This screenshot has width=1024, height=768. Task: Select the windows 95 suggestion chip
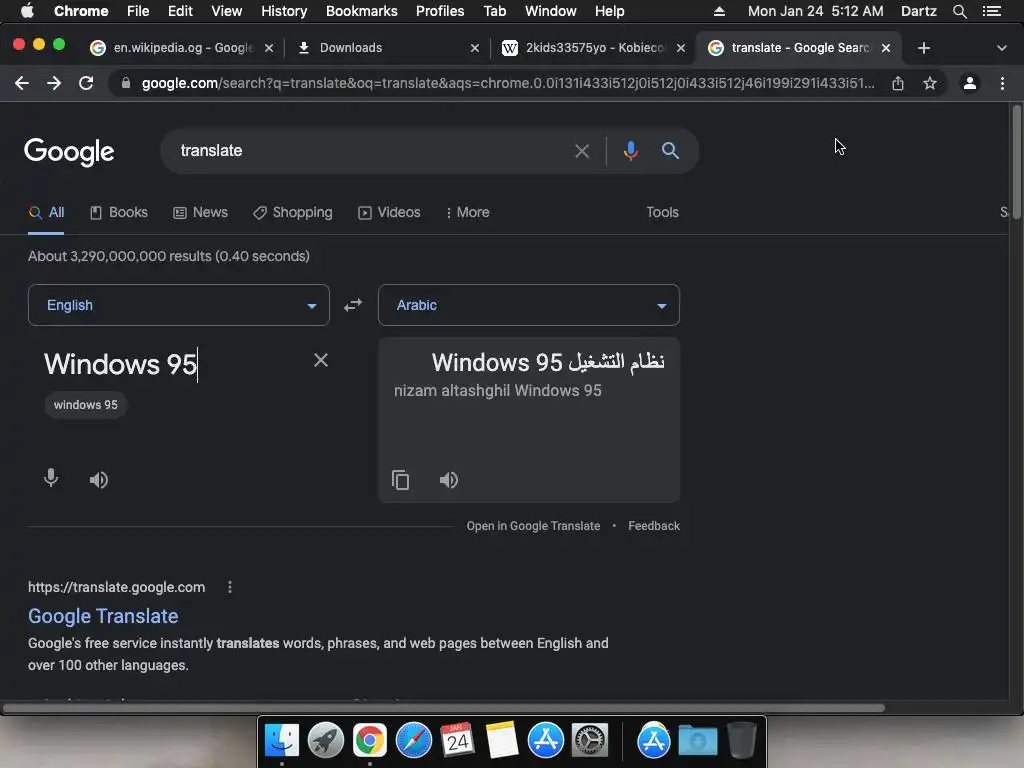point(86,405)
